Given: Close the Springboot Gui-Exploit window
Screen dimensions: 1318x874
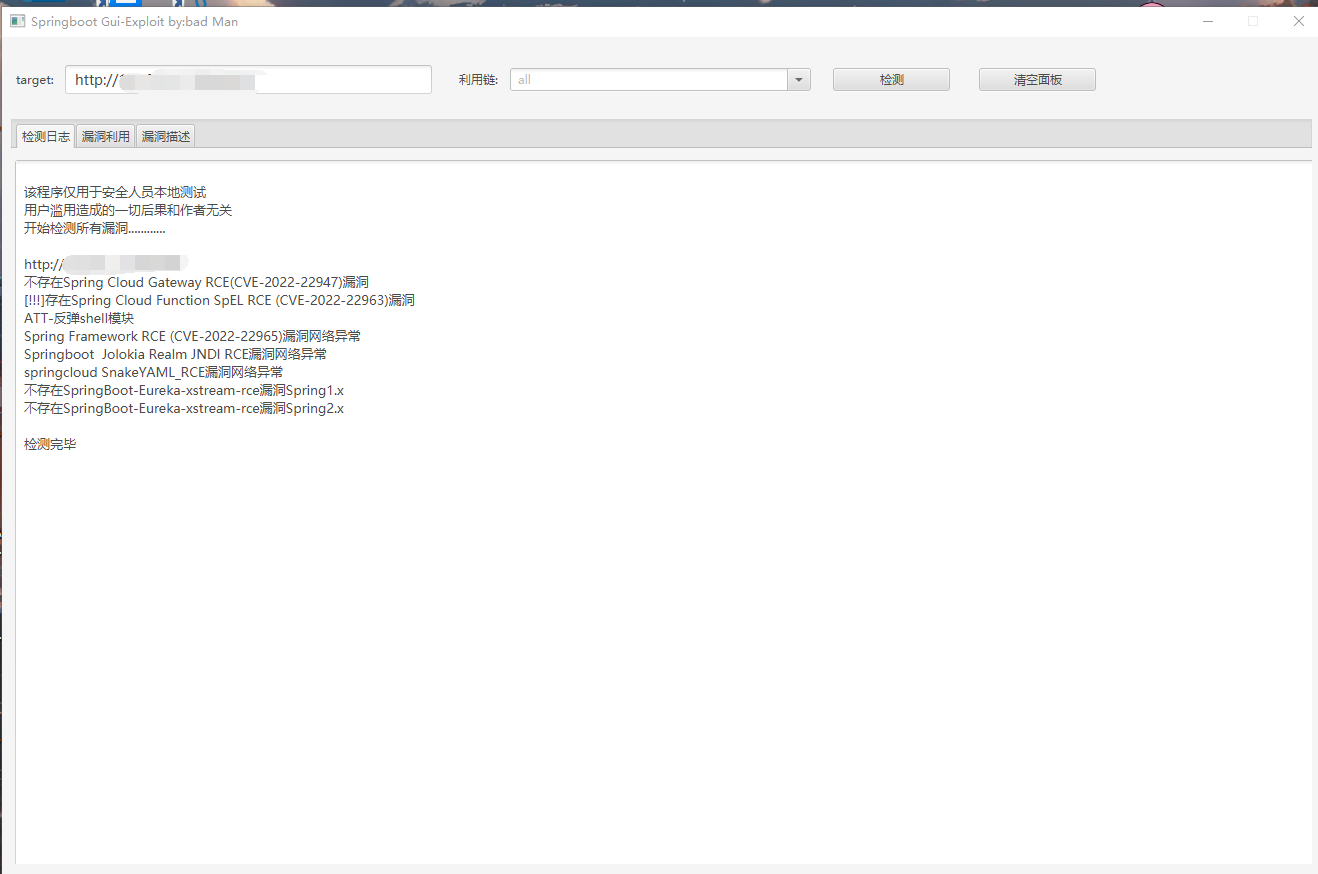Looking at the screenshot, I should [x=1298, y=21].
